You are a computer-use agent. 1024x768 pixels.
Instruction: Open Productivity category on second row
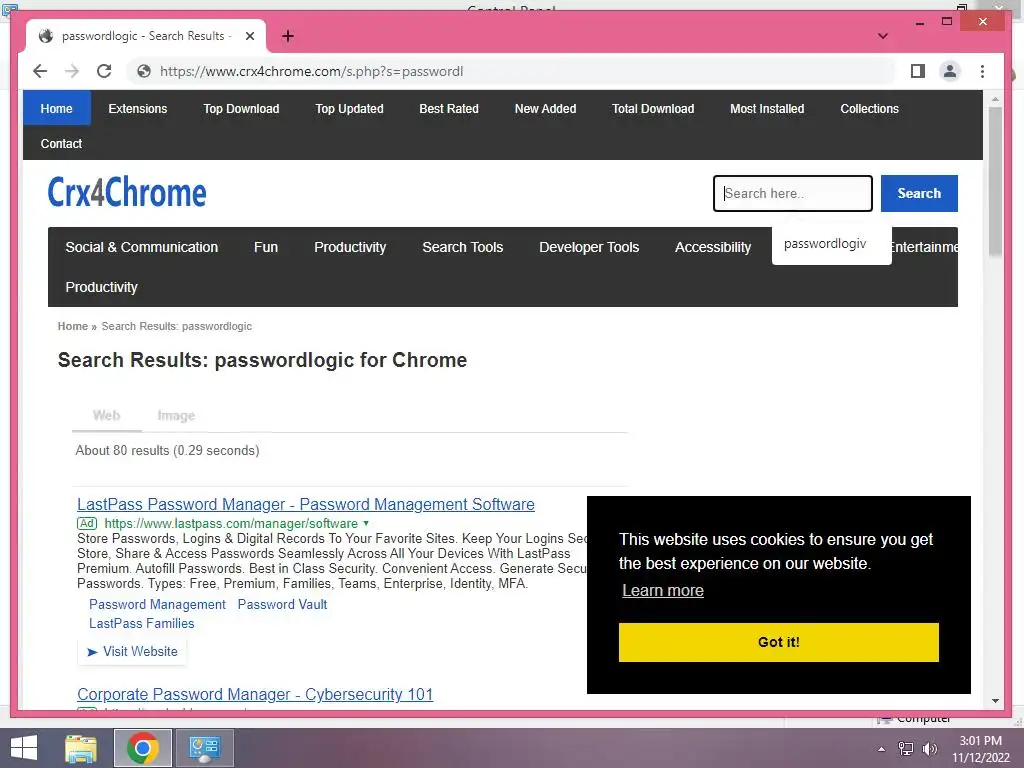pos(101,287)
